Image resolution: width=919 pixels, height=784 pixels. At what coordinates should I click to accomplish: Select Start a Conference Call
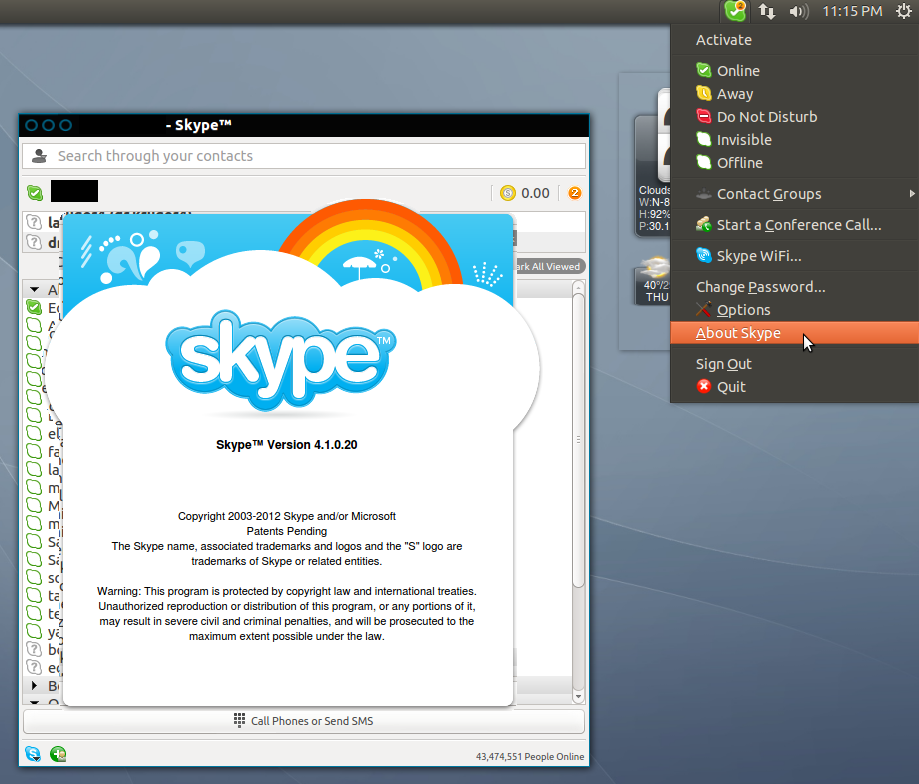(x=794, y=225)
